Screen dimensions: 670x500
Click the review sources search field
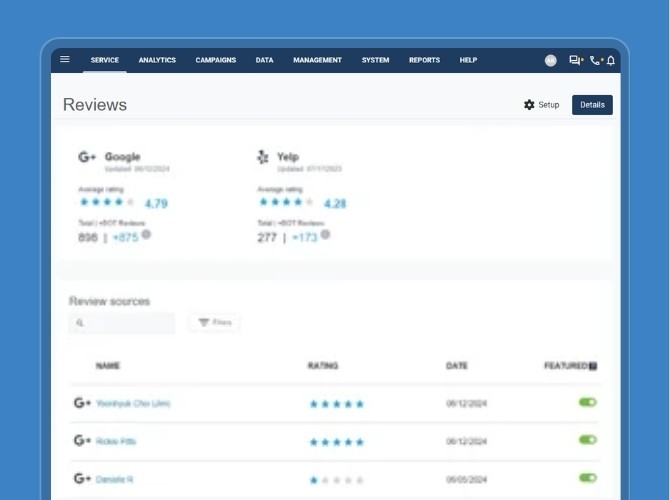click(122, 323)
